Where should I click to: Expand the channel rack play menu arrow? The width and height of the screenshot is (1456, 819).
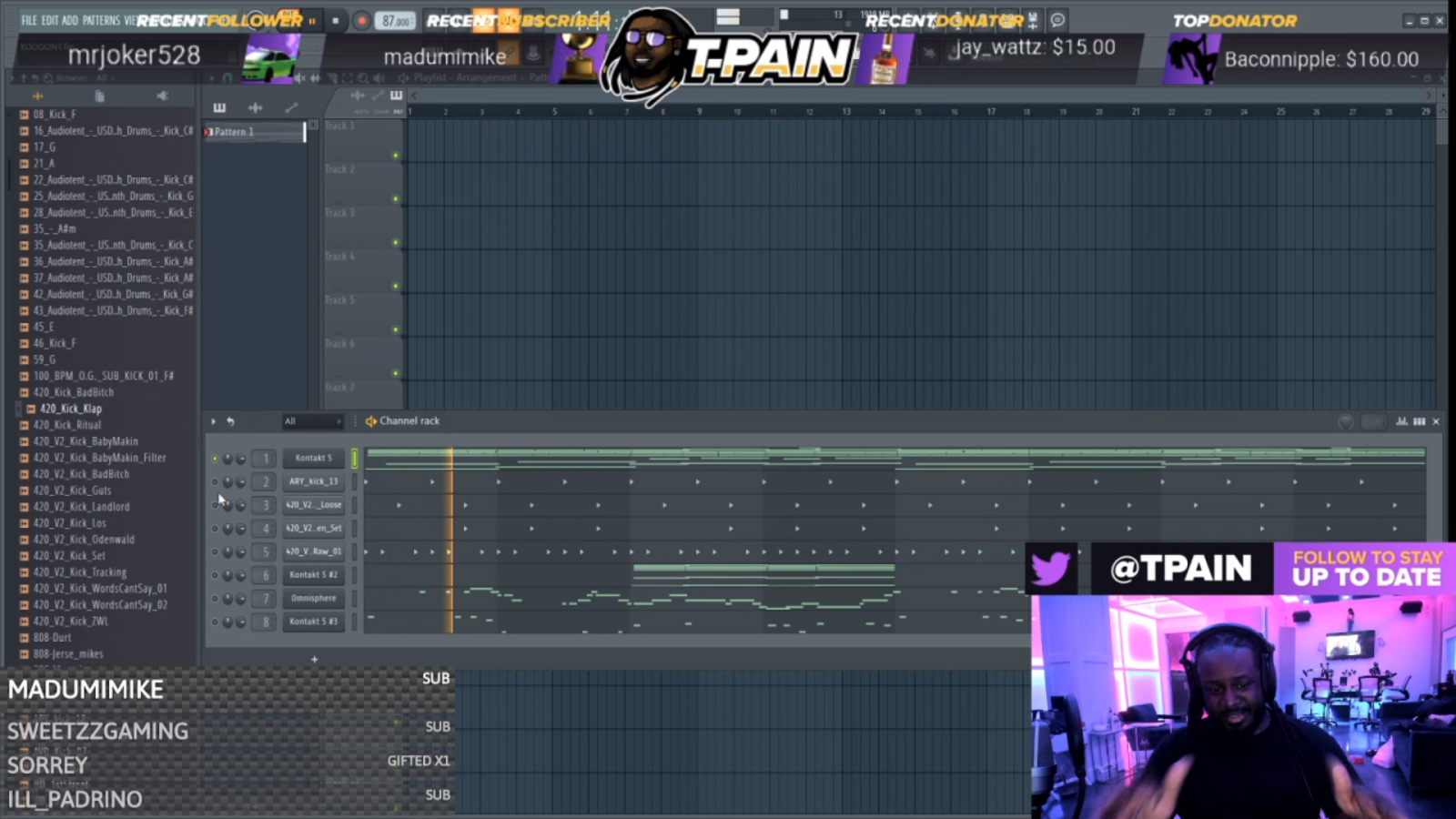point(214,421)
